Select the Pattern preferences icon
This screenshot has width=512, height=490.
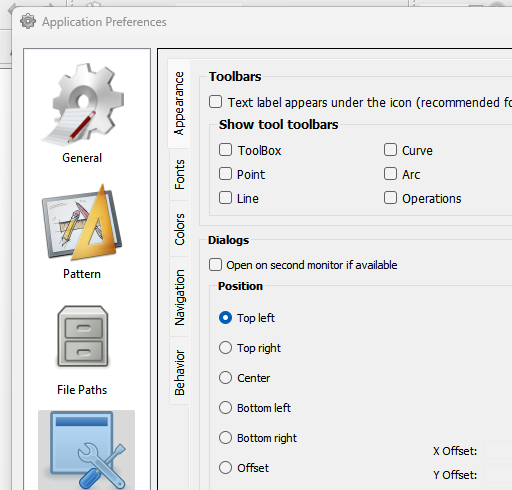82,222
